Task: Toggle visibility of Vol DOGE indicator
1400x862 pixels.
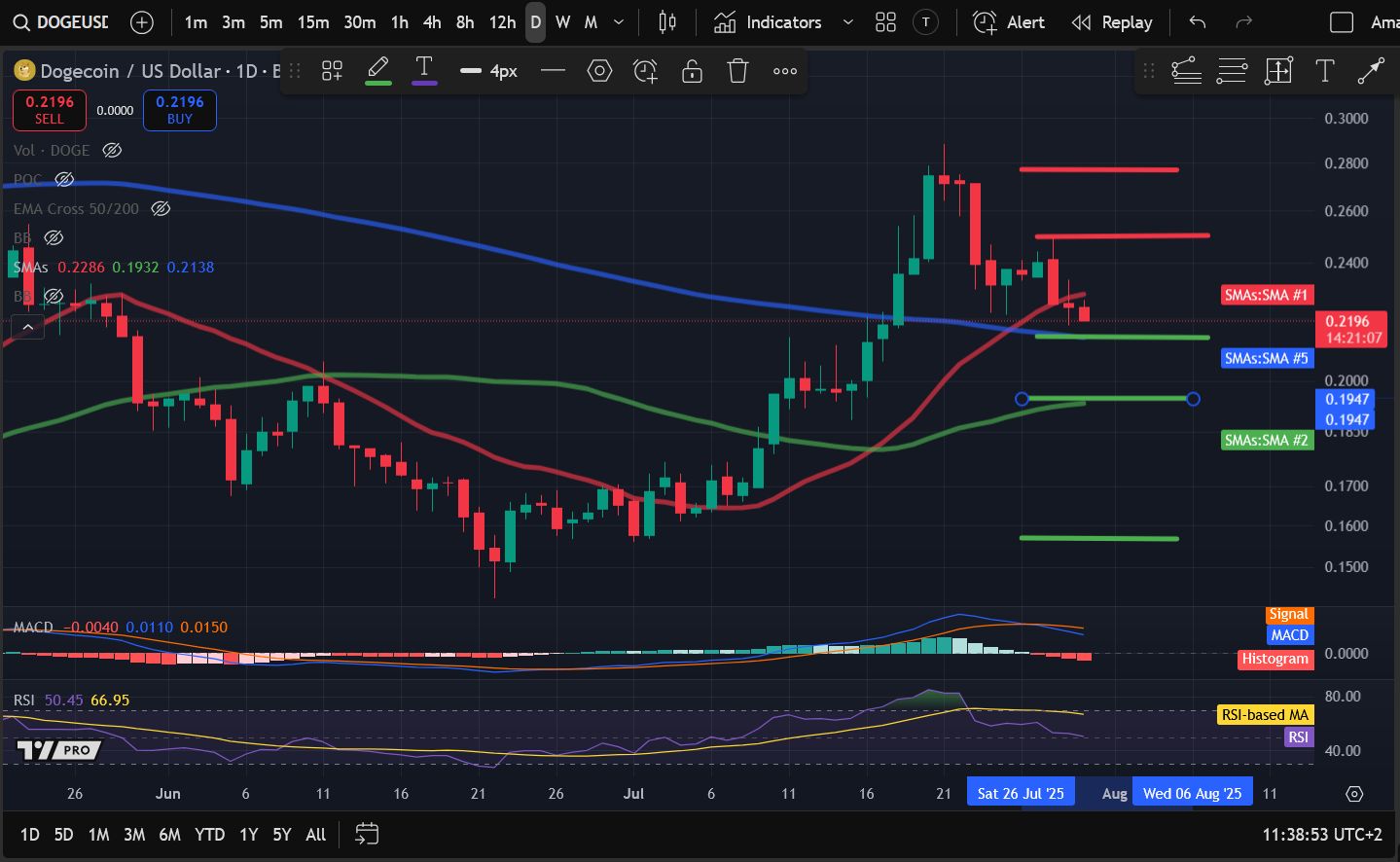Action: 112,150
